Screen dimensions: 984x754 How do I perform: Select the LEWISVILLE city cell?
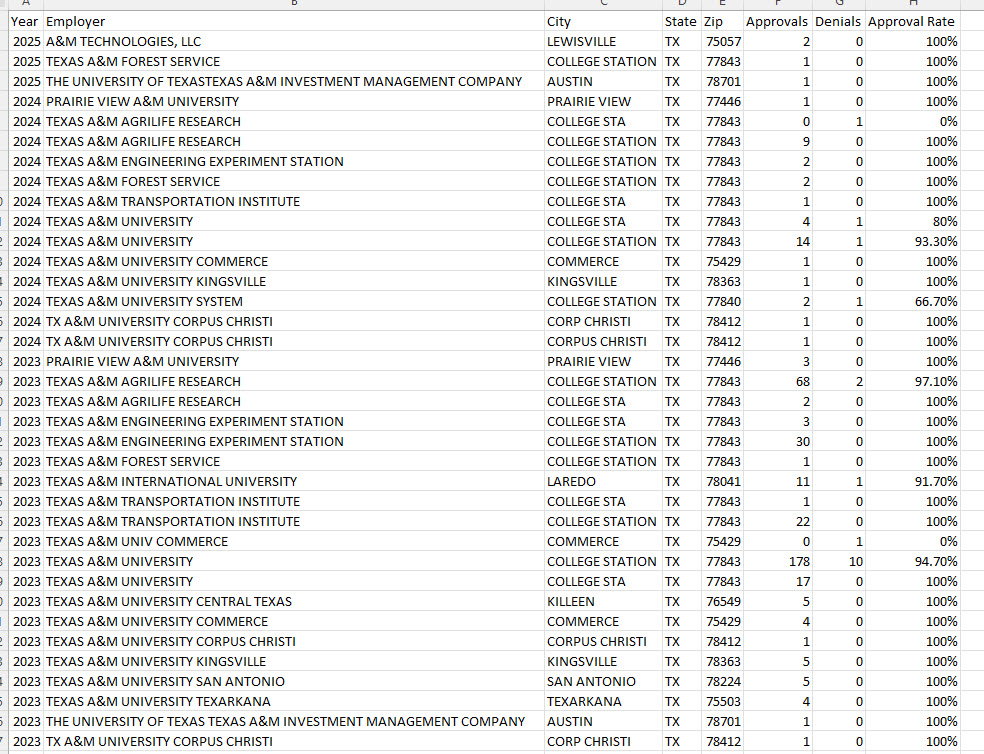click(582, 41)
